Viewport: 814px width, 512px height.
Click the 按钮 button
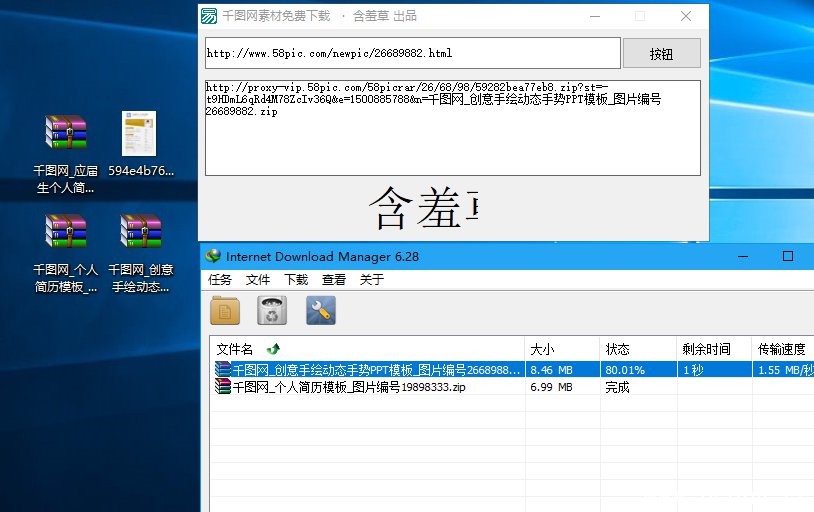(661, 53)
